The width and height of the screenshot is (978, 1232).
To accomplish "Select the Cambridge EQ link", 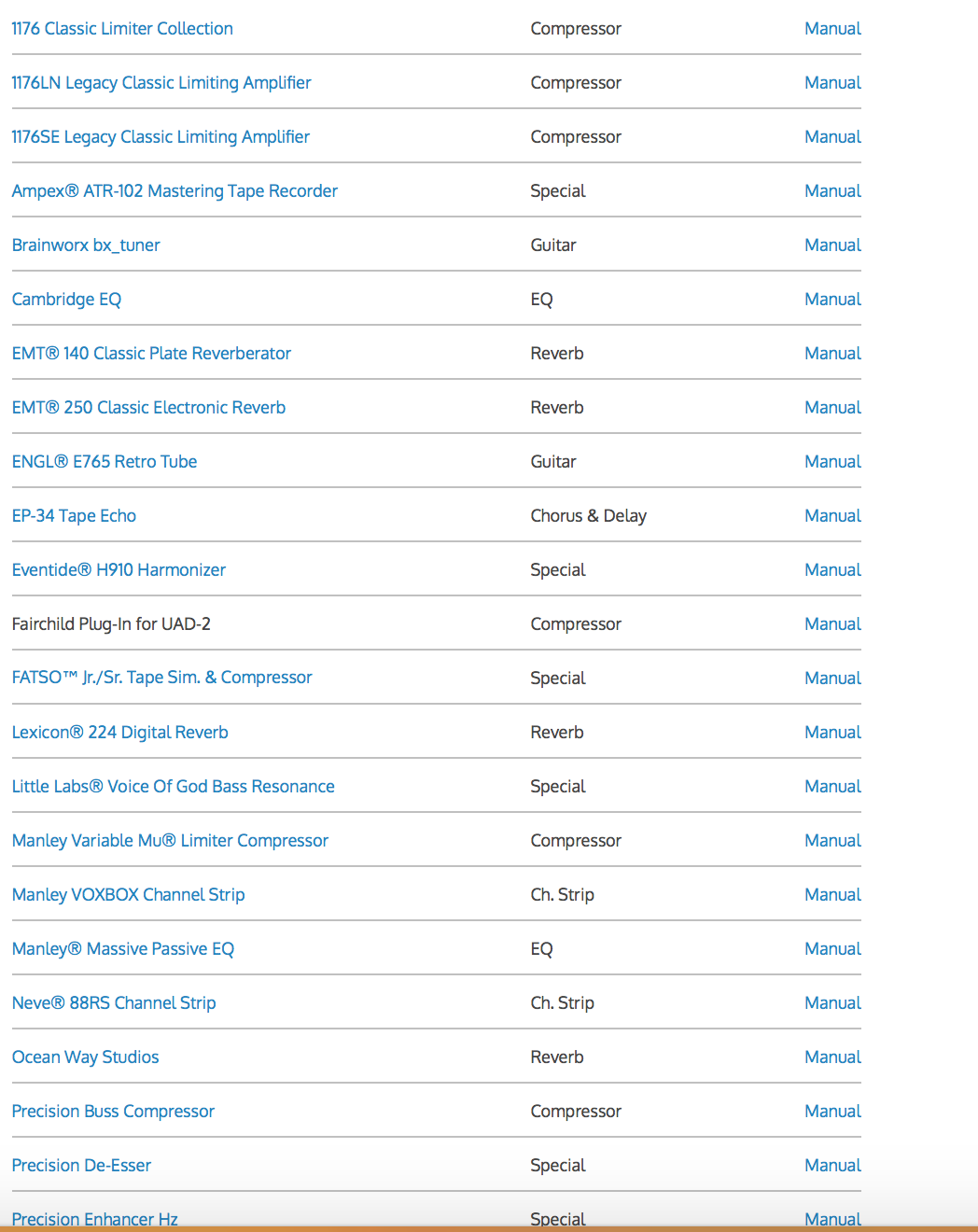I will click(66, 300).
